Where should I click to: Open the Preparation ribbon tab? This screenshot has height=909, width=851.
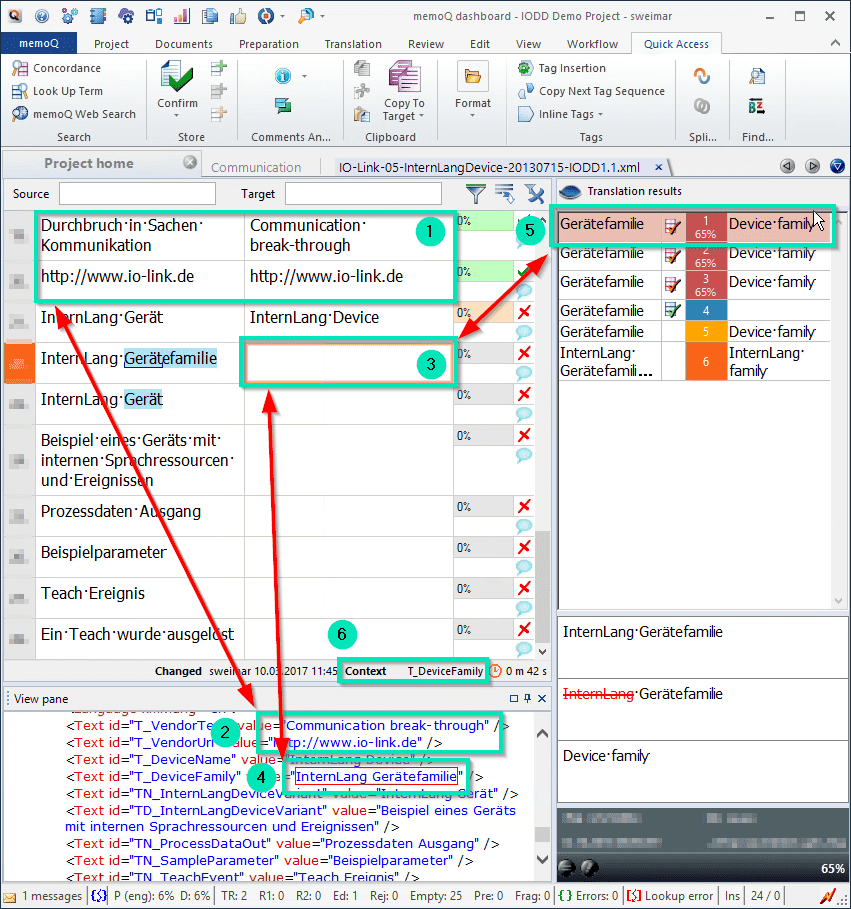(269, 44)
